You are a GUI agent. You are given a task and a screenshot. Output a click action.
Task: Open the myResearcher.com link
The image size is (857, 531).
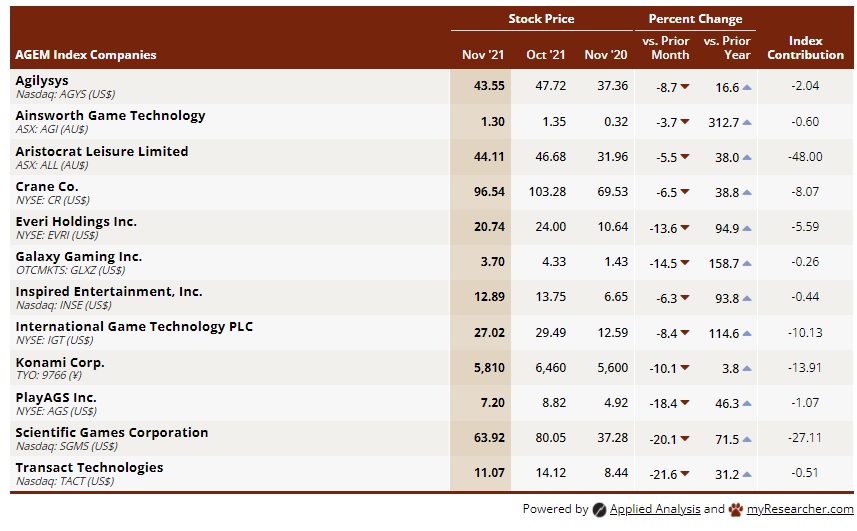pyautogui.click(x=800, y=509)
